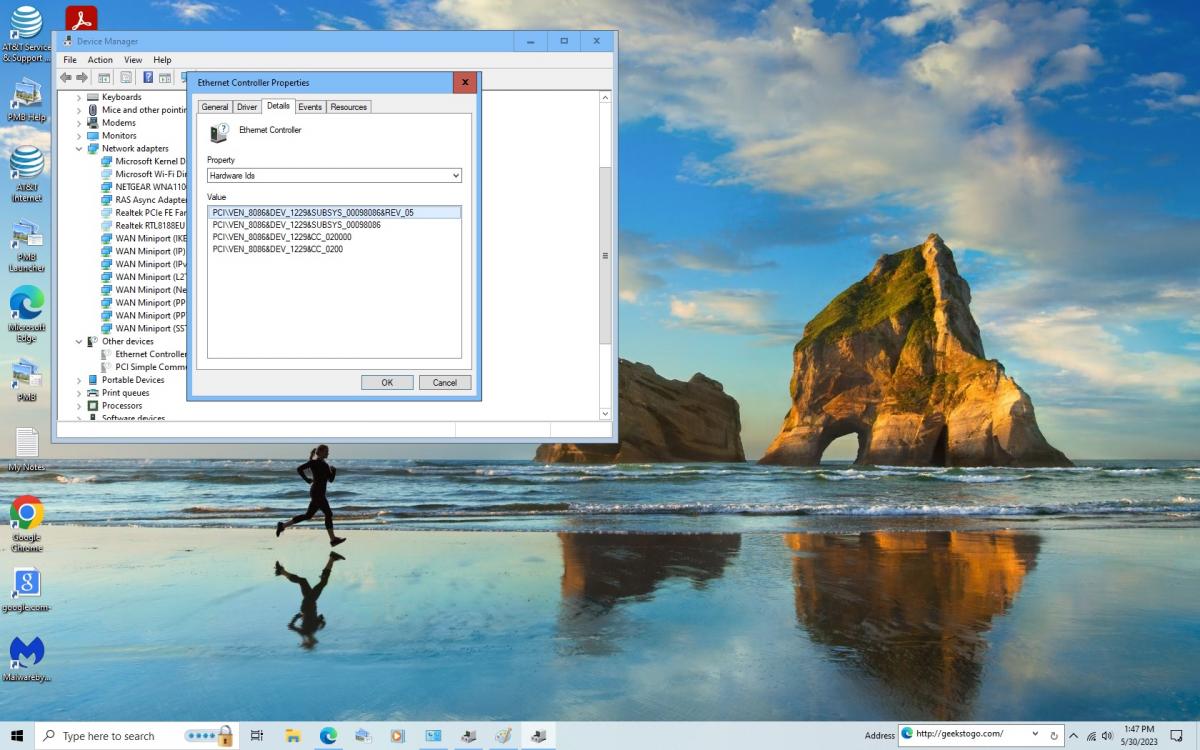Viewport: 1200px width, 750px height.
Task: Show hidden system tray icons
Action: pos(1075,736)
